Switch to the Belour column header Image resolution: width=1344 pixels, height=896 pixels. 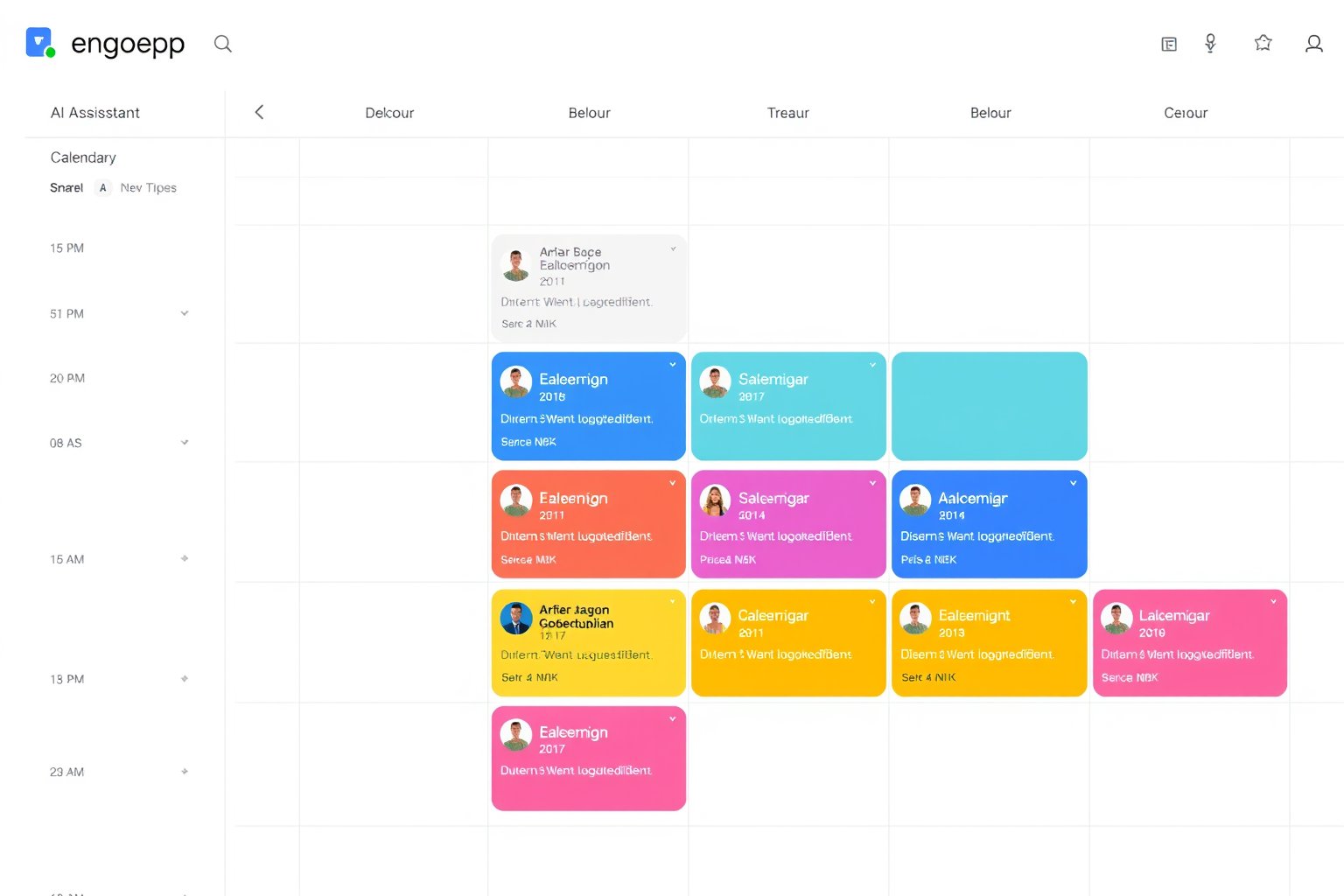[x=590, y=112]
